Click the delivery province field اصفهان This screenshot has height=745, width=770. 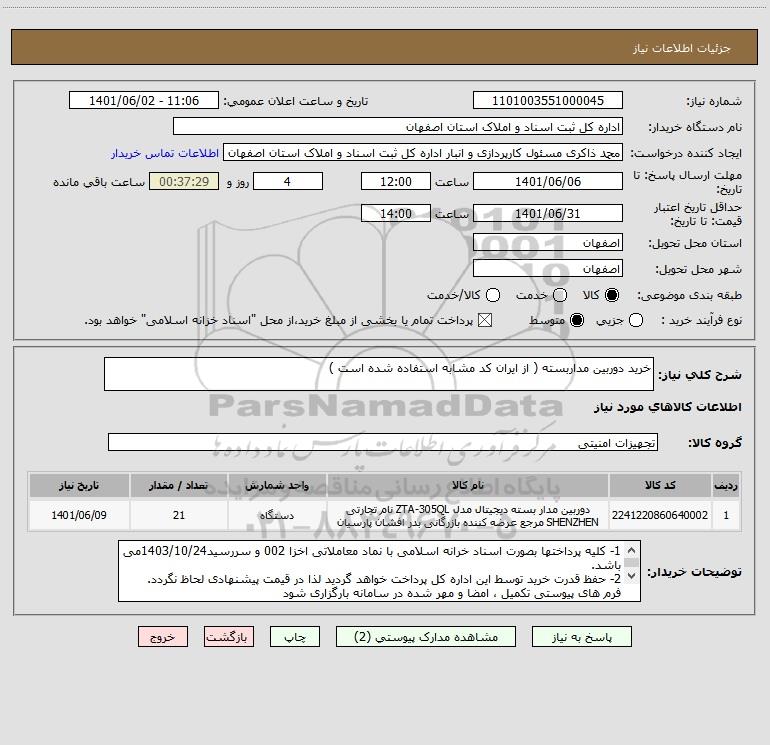(548, 243)
